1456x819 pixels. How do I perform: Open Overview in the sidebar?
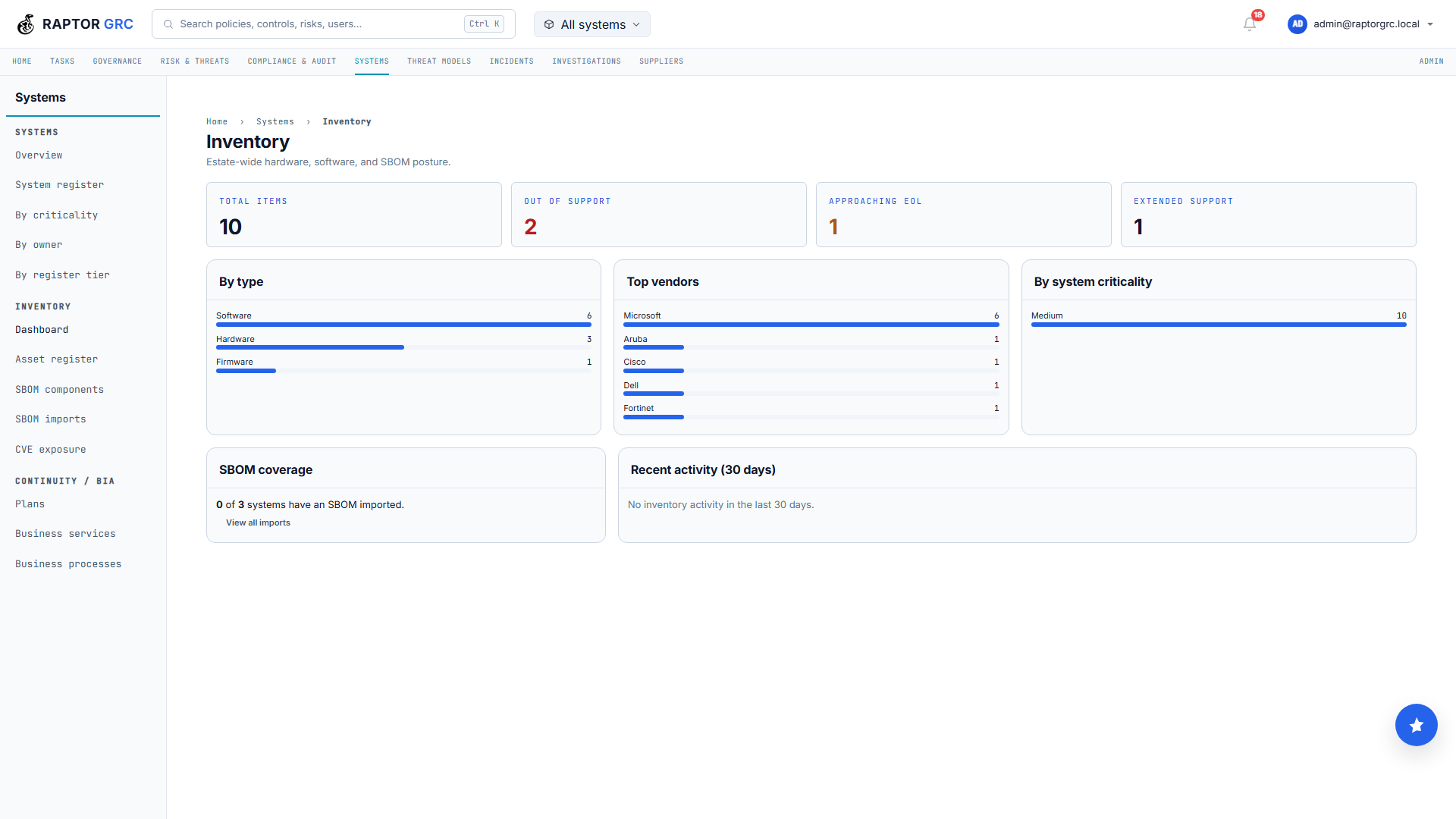coord(39,155)
